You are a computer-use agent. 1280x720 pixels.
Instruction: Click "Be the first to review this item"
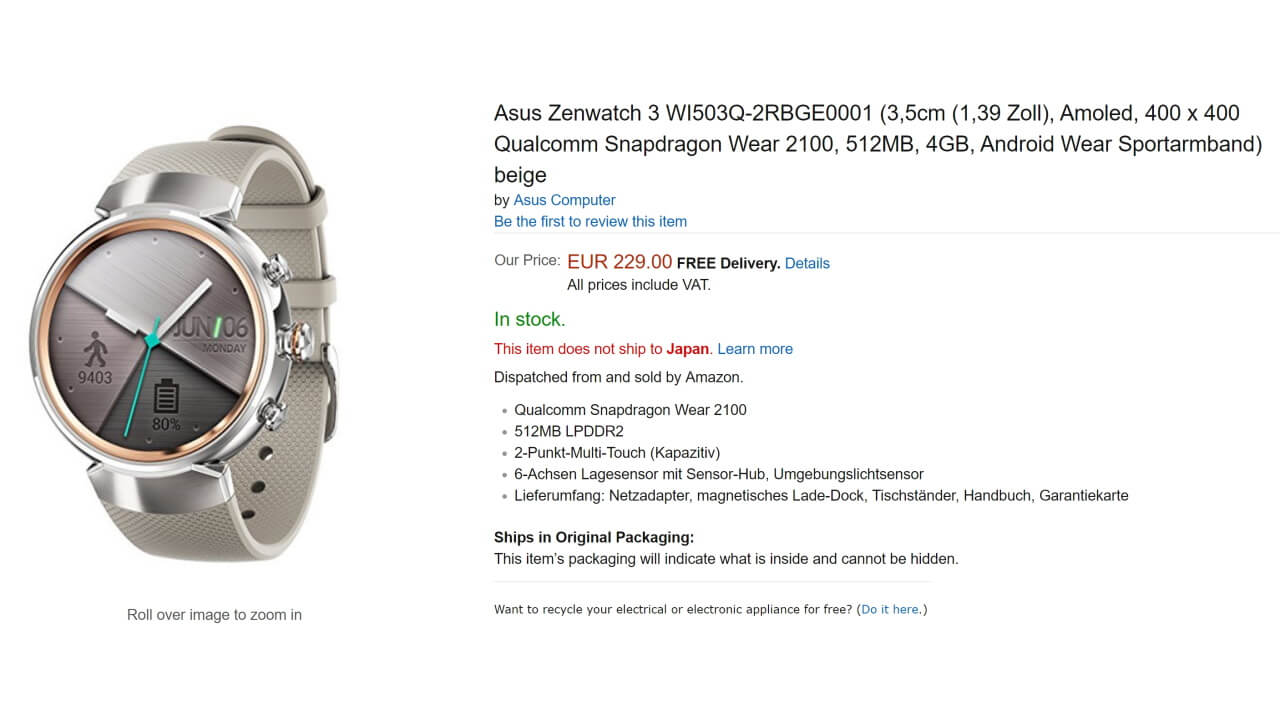(590, 221)
